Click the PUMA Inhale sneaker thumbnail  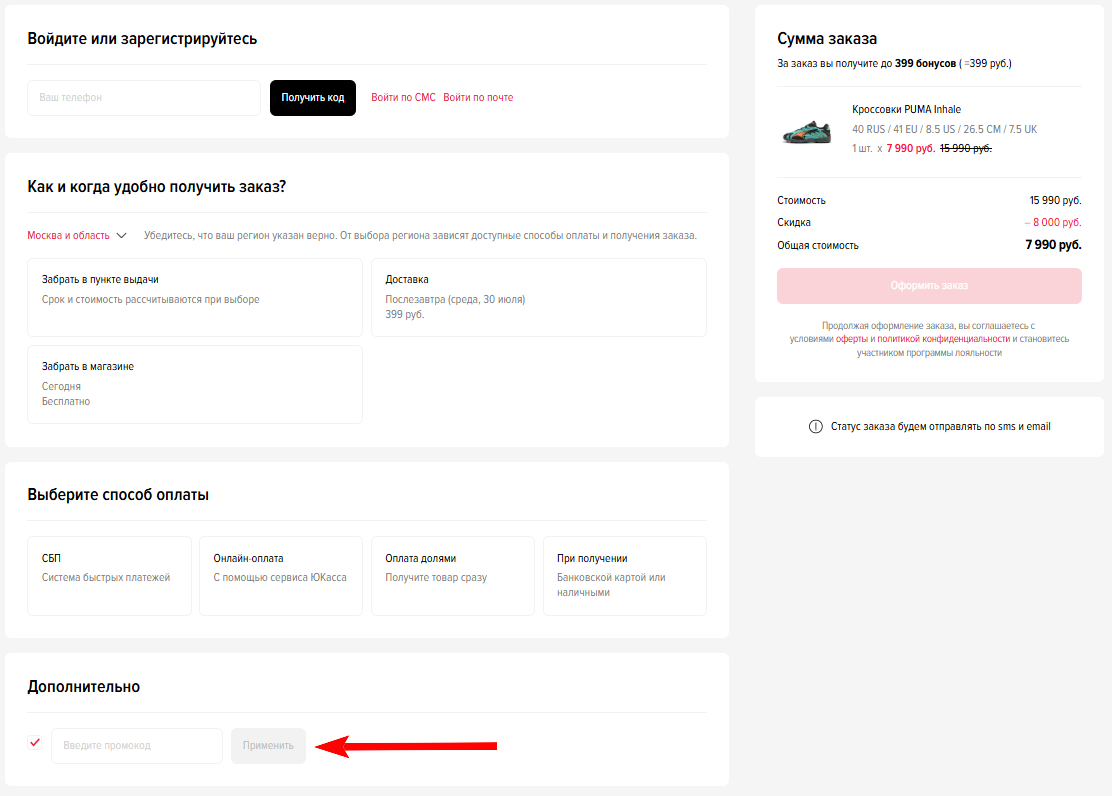point(807,129)
